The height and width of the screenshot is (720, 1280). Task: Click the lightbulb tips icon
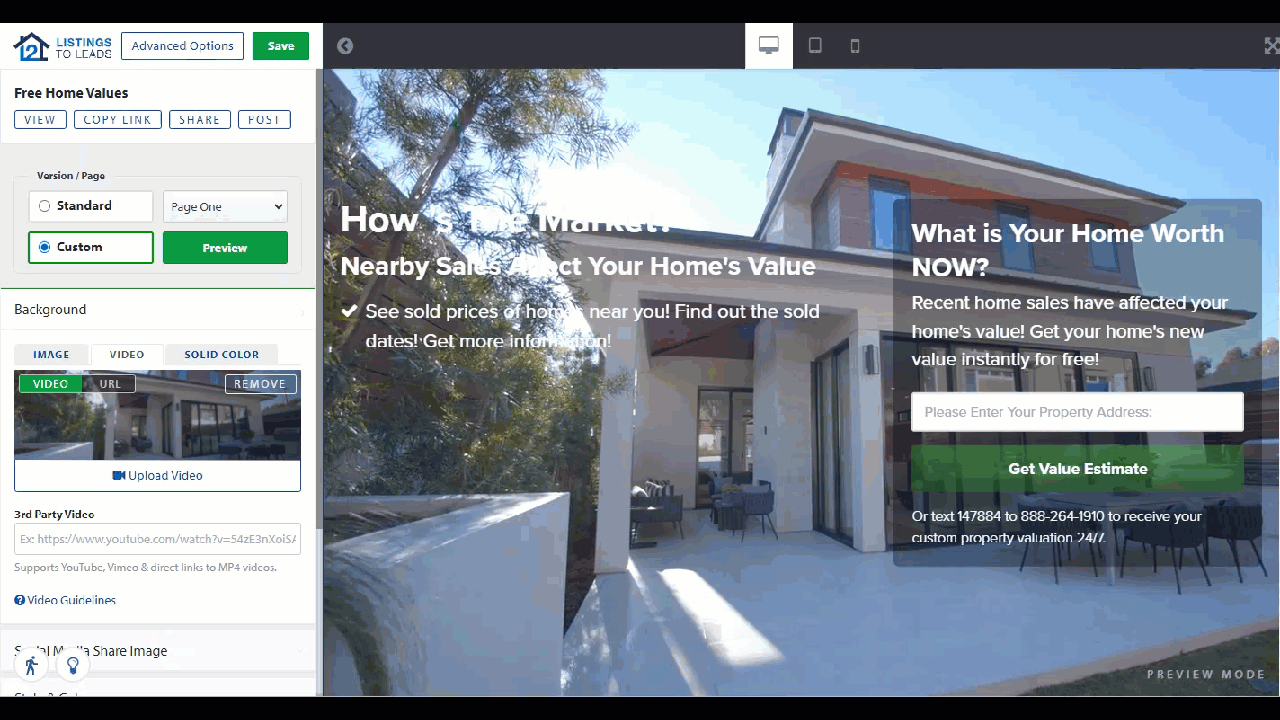point(72,666)
